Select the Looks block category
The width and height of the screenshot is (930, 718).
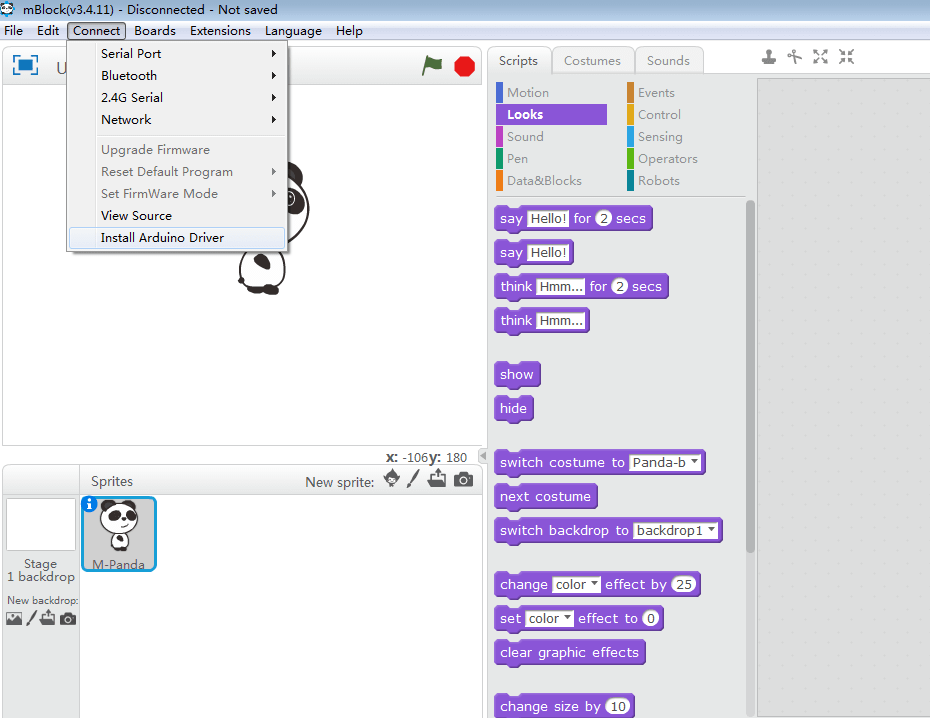[x=551, y=114]
